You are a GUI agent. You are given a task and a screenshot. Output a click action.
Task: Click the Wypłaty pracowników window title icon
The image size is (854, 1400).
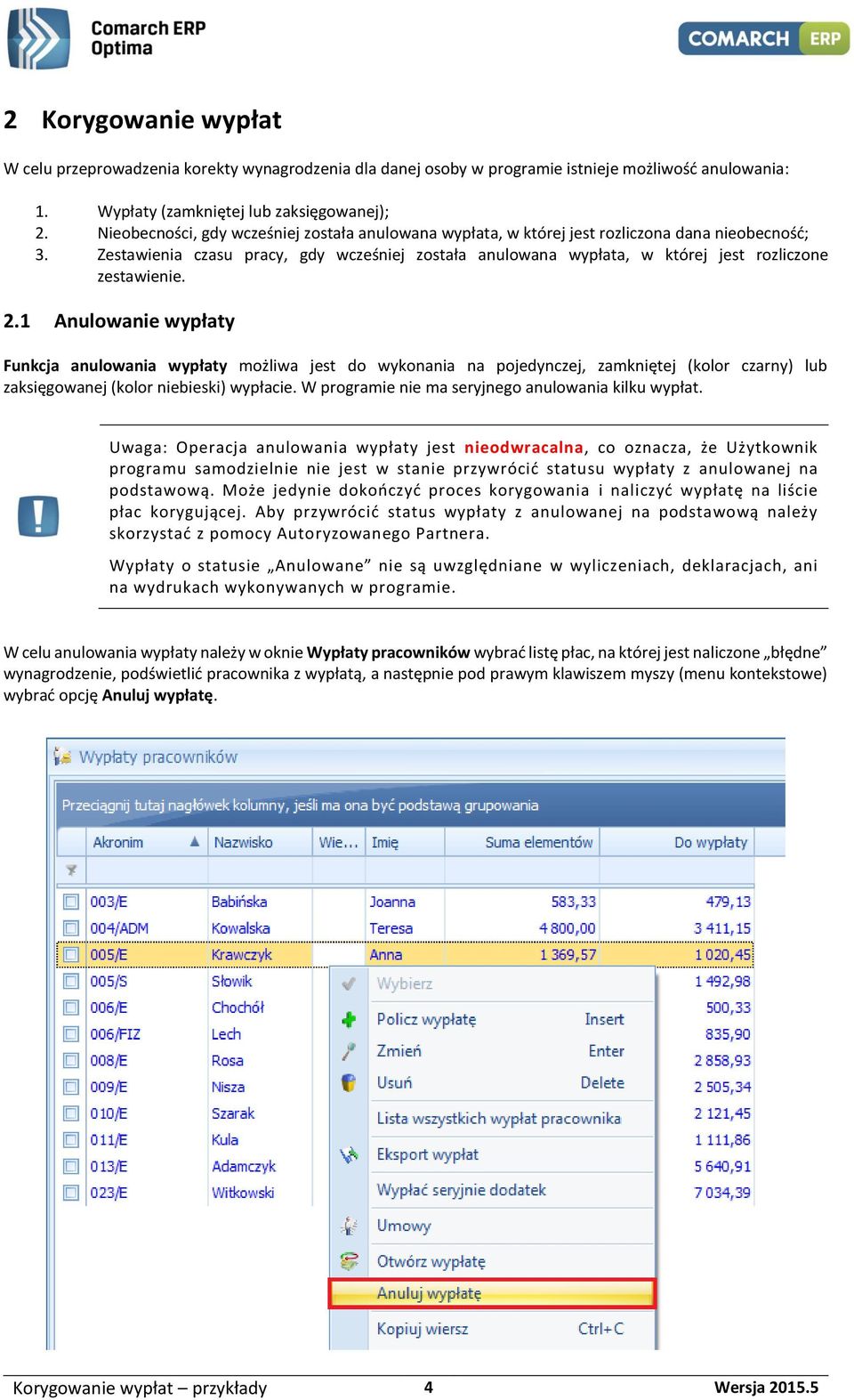(x=62, y=757)
